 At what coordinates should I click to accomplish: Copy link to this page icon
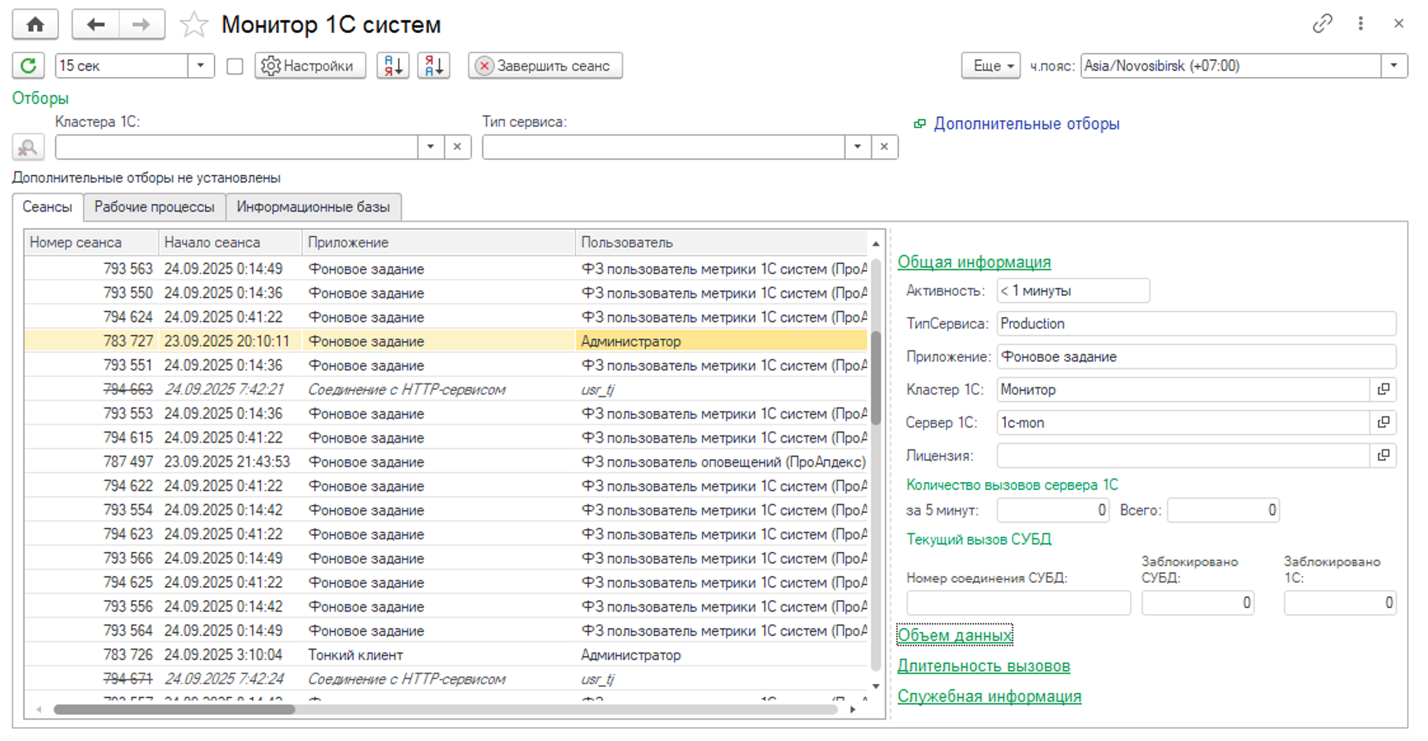tap(1322, 24)
